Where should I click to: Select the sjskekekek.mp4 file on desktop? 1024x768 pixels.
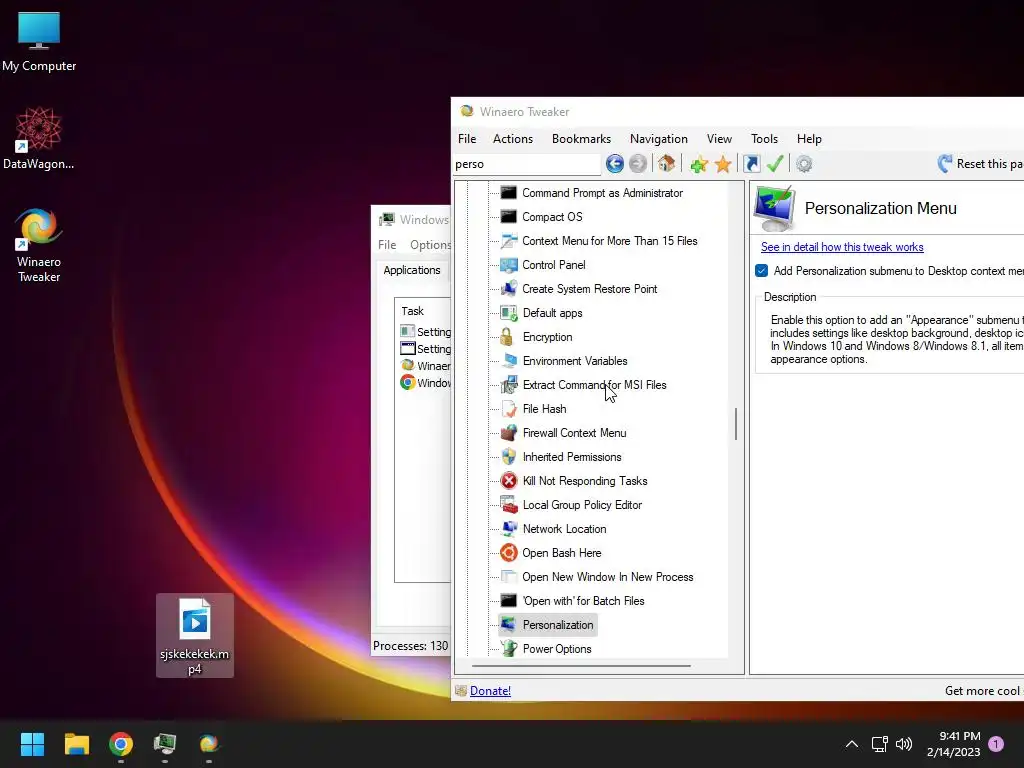[x=195, y=635]
